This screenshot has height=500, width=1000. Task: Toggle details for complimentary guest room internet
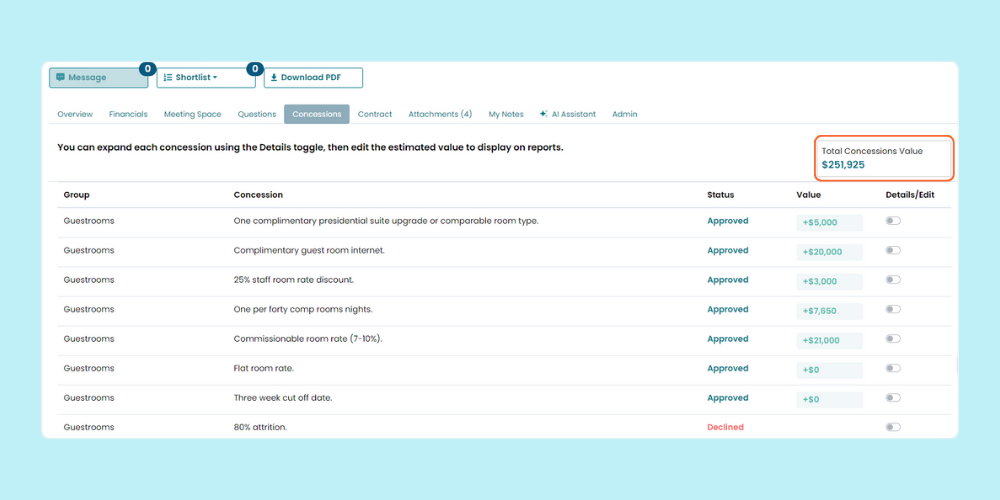tap(893, 250)
